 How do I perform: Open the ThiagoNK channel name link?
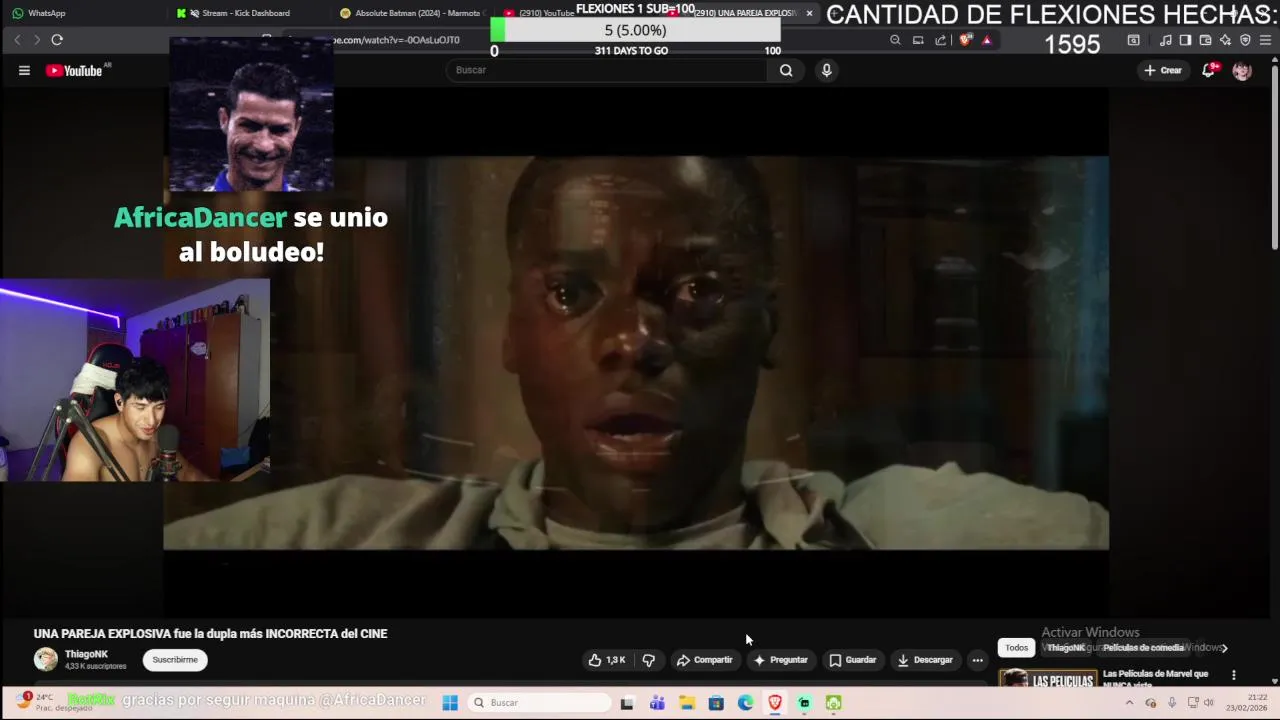86,654
